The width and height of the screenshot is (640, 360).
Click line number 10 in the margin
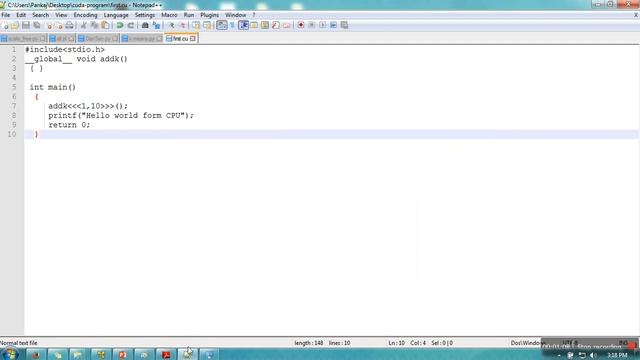coord(12,134)
